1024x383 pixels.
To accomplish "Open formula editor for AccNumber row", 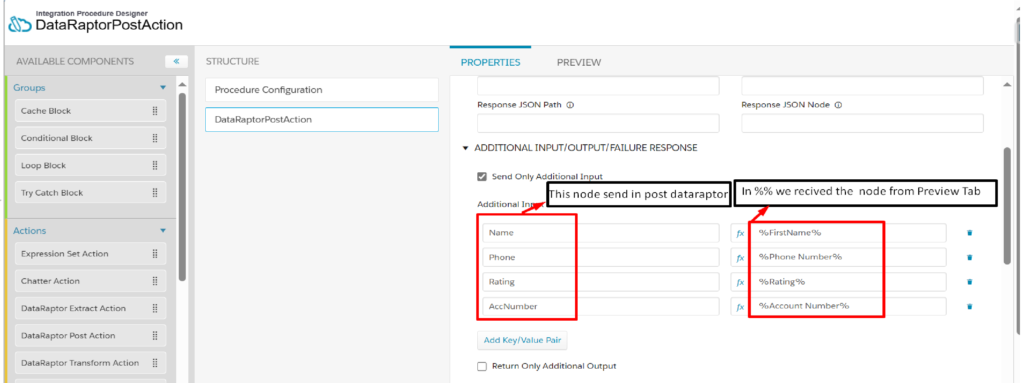I will [740, 307].
